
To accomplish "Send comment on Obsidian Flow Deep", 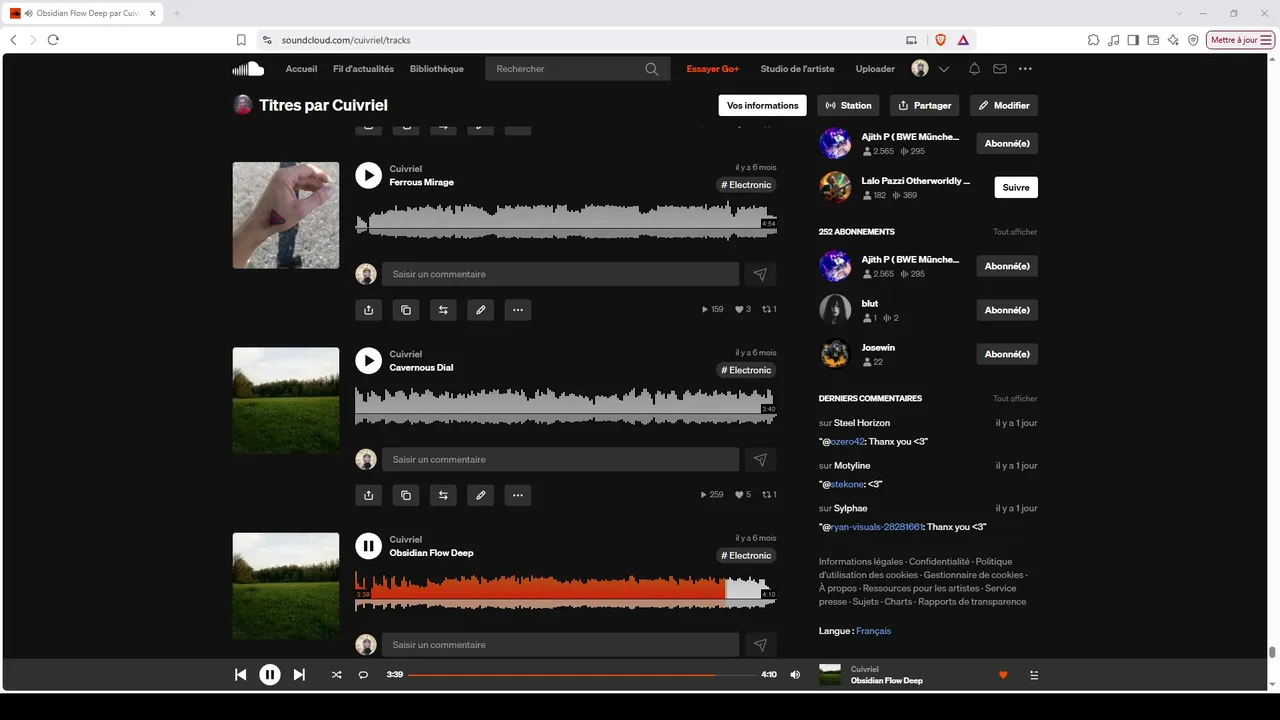I will click(760, 645).
